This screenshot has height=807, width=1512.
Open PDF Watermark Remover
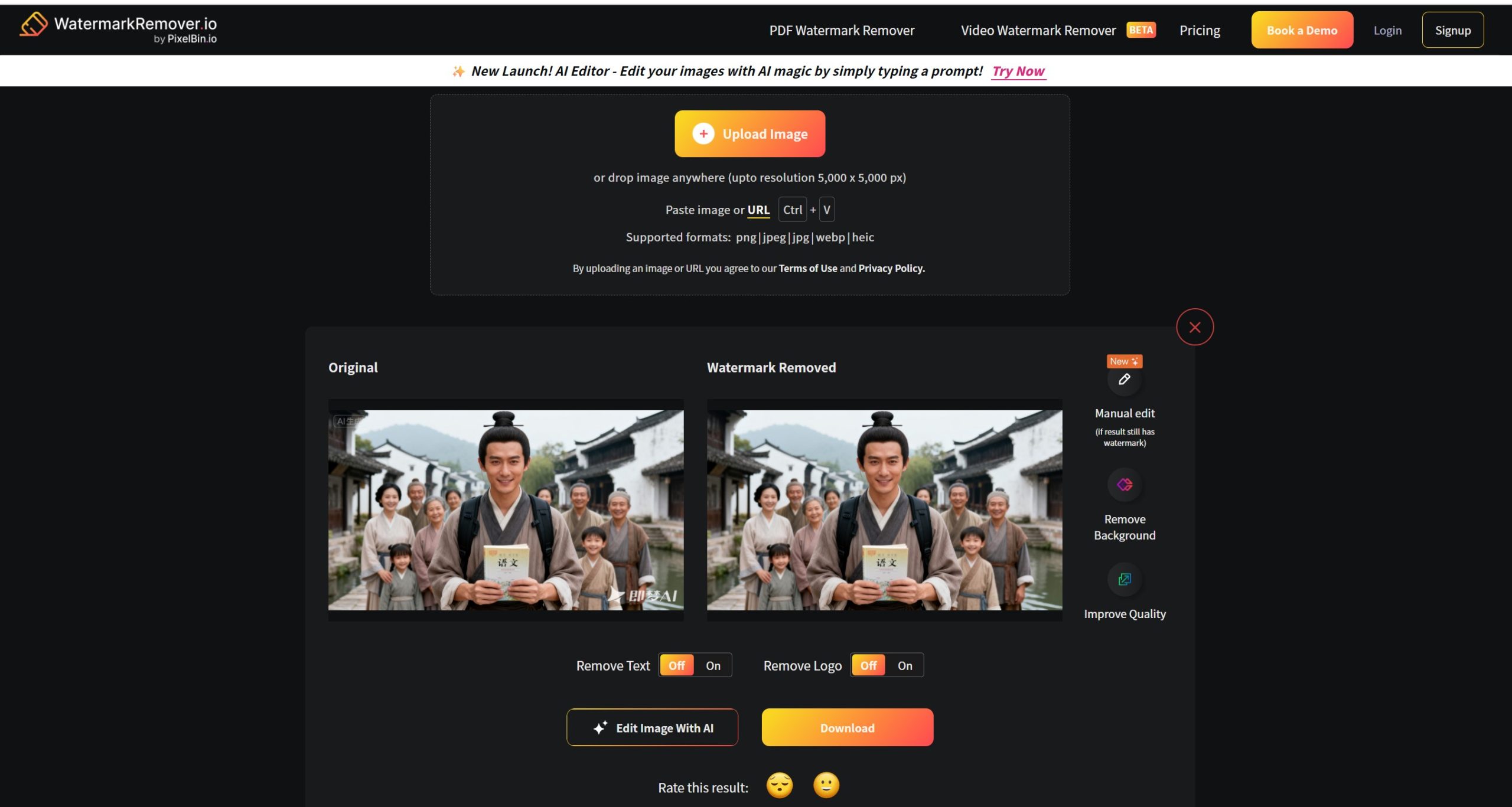tap(840, 30)
